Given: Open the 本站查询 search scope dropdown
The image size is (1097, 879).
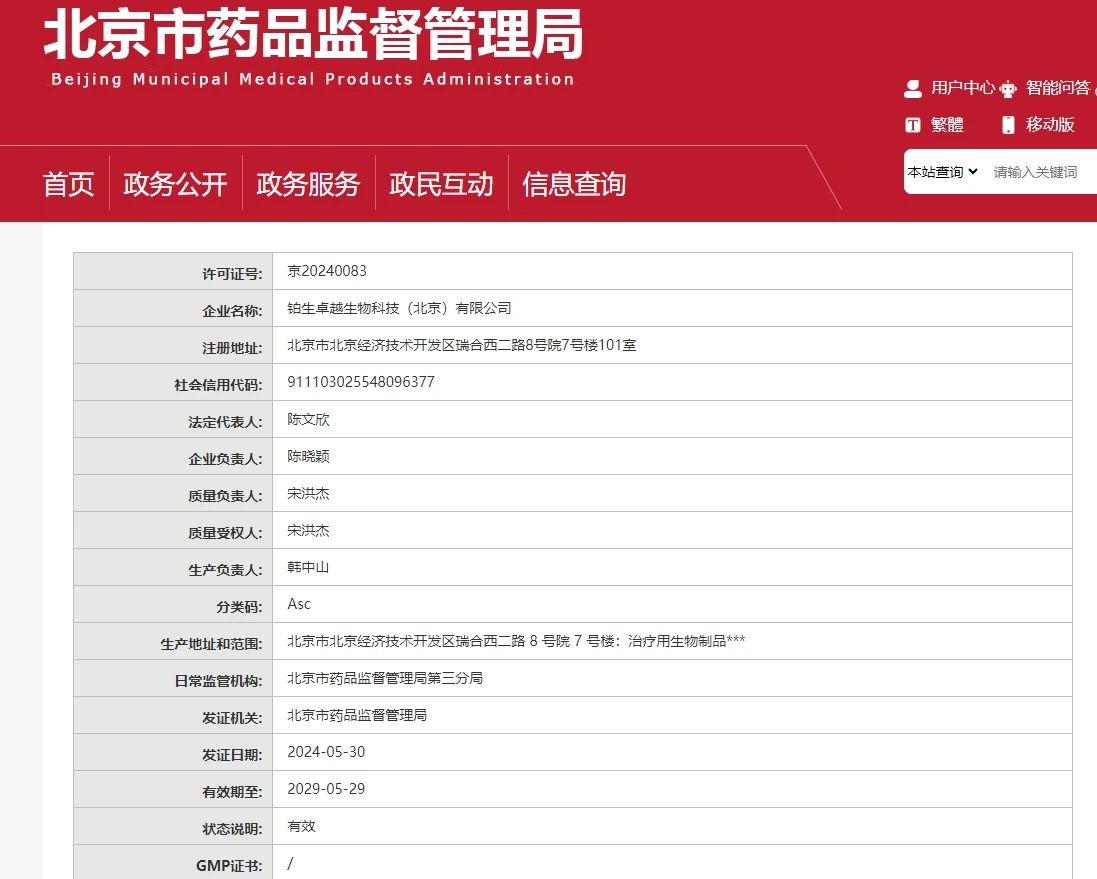Looking at the screenshot, I should (x=938, y=172).
